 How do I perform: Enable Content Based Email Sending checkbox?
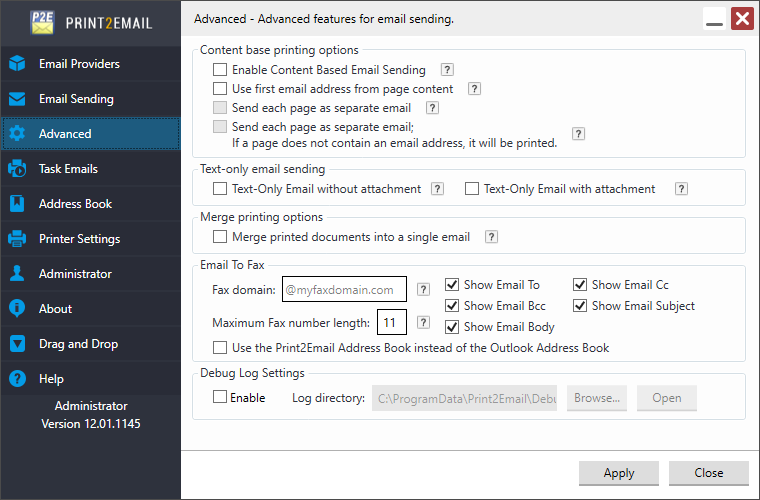[x=220, y=70]
